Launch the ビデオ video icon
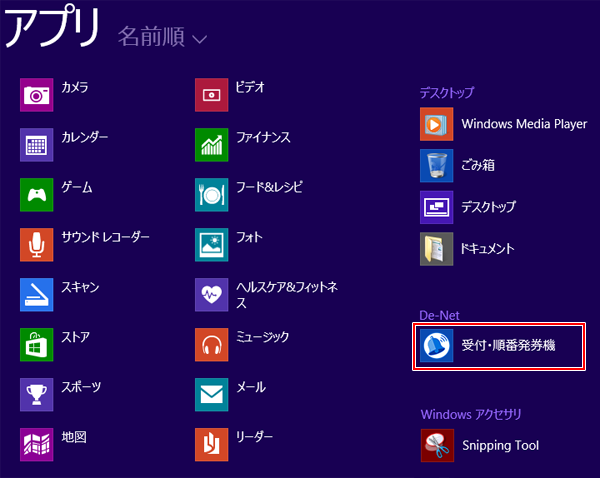The image size is (600, 478). [x=212, y=95]
